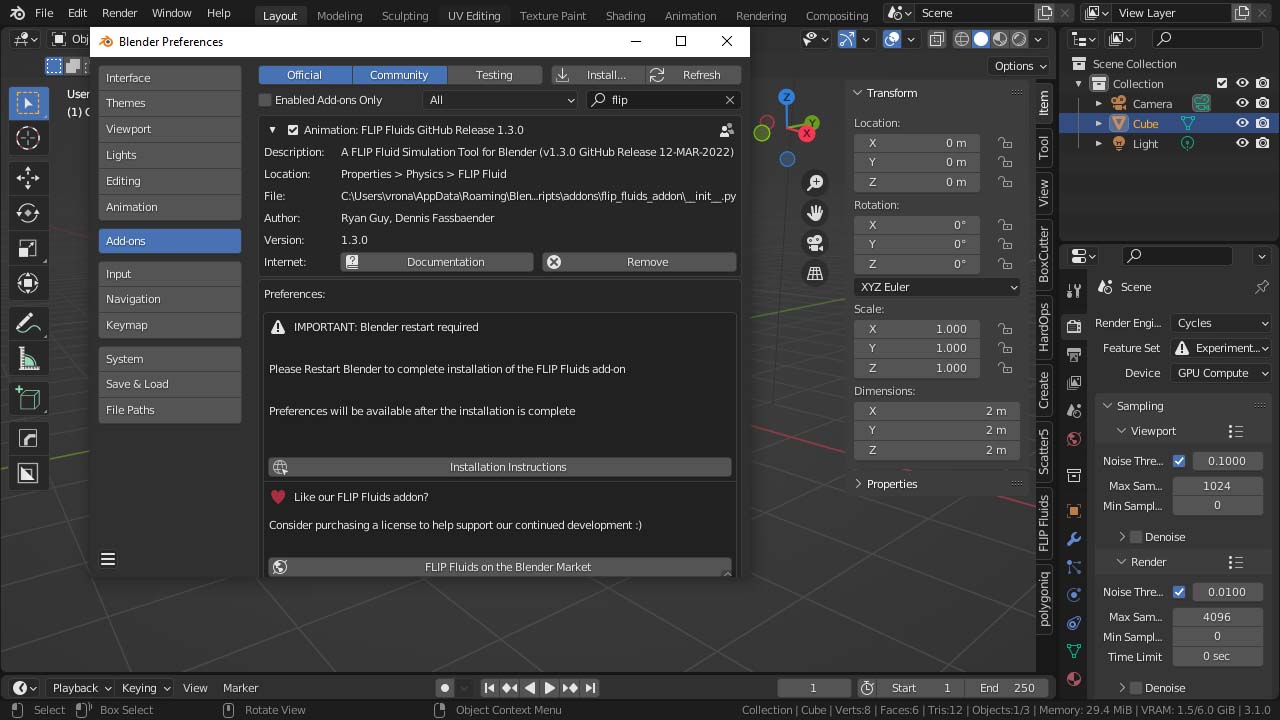Pin the Scene properties panel
The width and height of the screenshot is (1280, 720).
pyautogui.click(x=1261, y=287)
